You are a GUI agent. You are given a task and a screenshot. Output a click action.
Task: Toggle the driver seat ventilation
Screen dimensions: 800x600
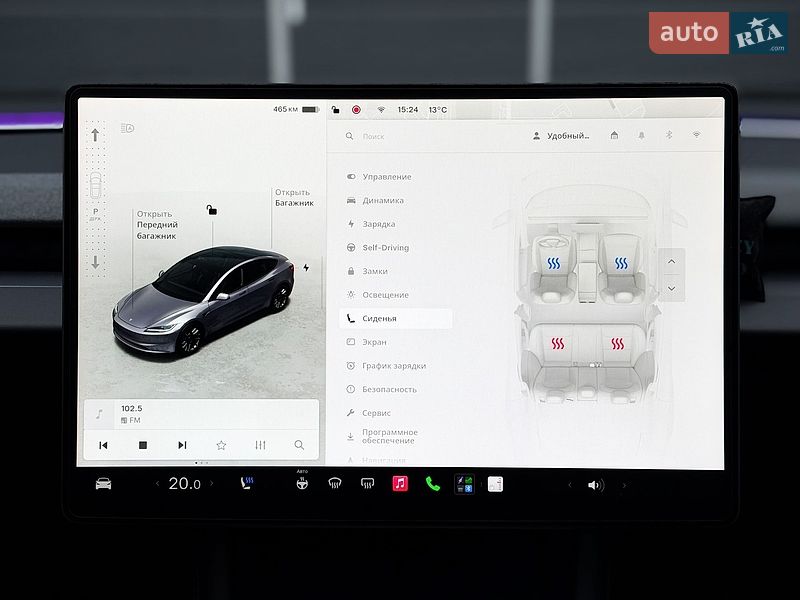coord(554,263)
